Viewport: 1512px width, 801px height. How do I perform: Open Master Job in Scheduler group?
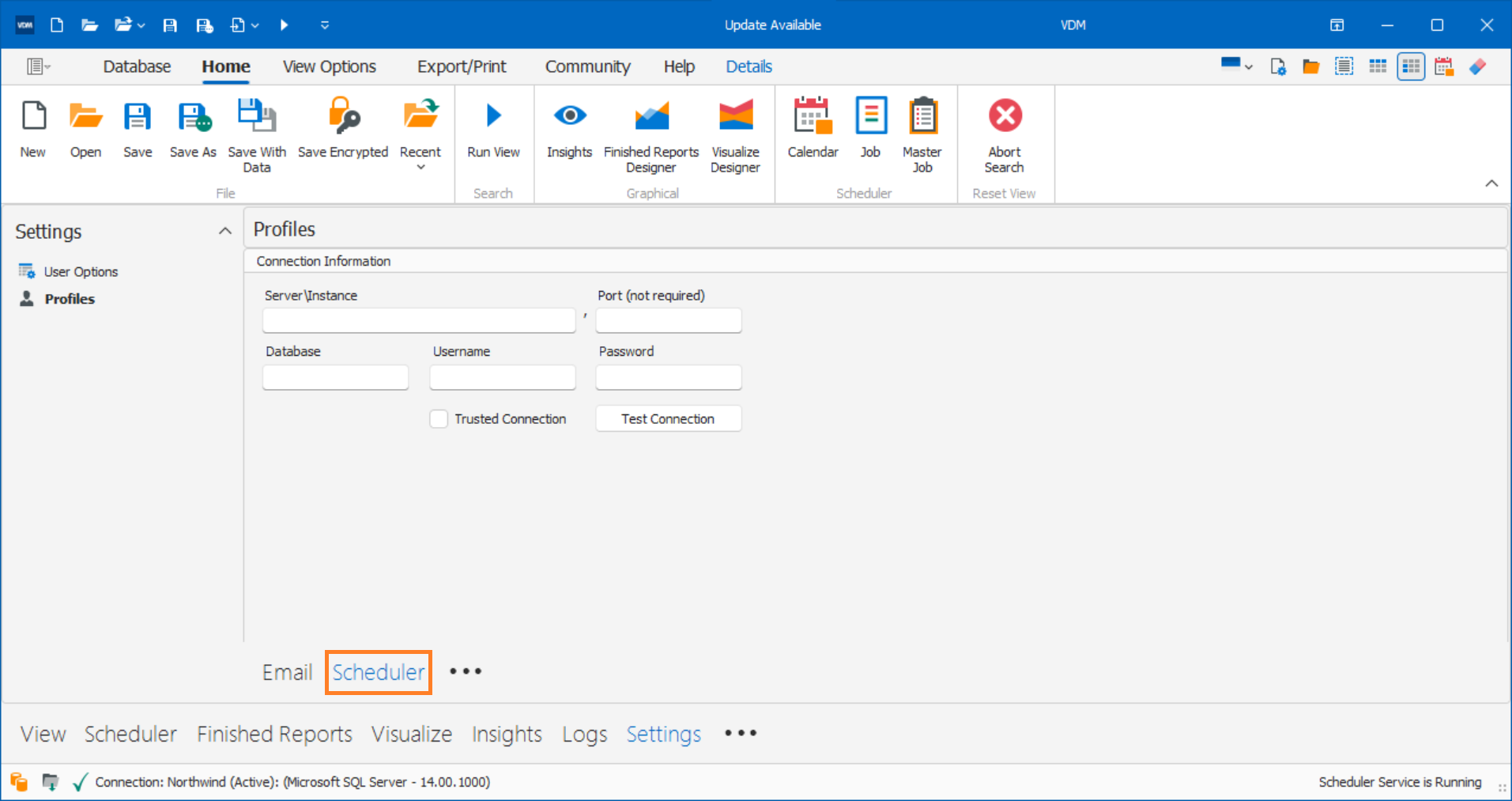922,135
